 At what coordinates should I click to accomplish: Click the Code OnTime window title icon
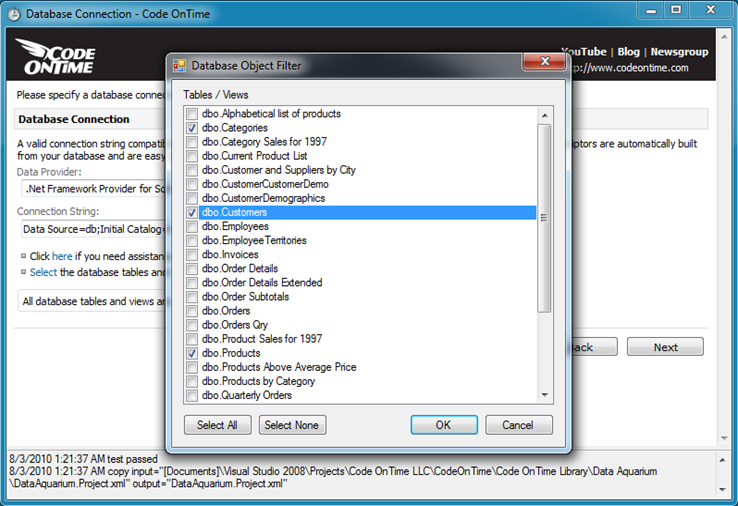click(14, 15)
